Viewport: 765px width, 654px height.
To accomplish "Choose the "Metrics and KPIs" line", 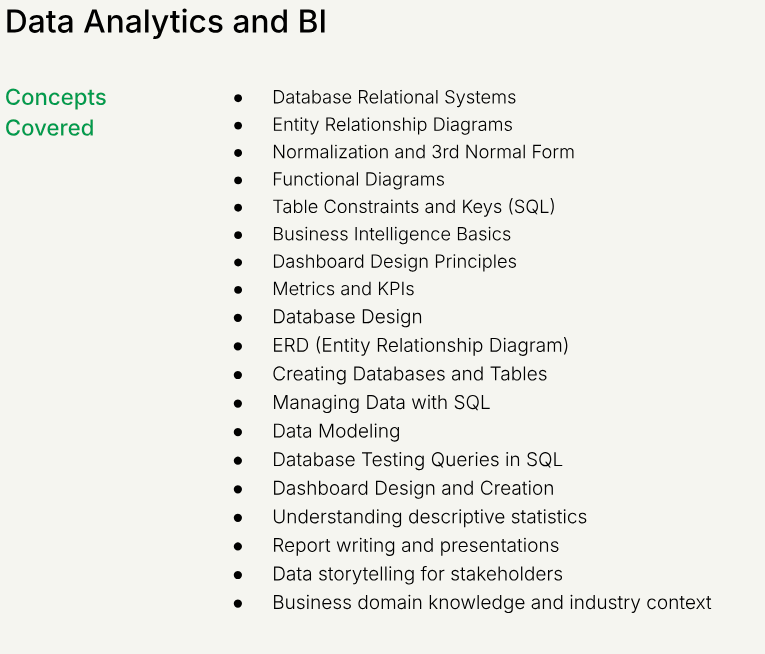I will tap(343, 289).
